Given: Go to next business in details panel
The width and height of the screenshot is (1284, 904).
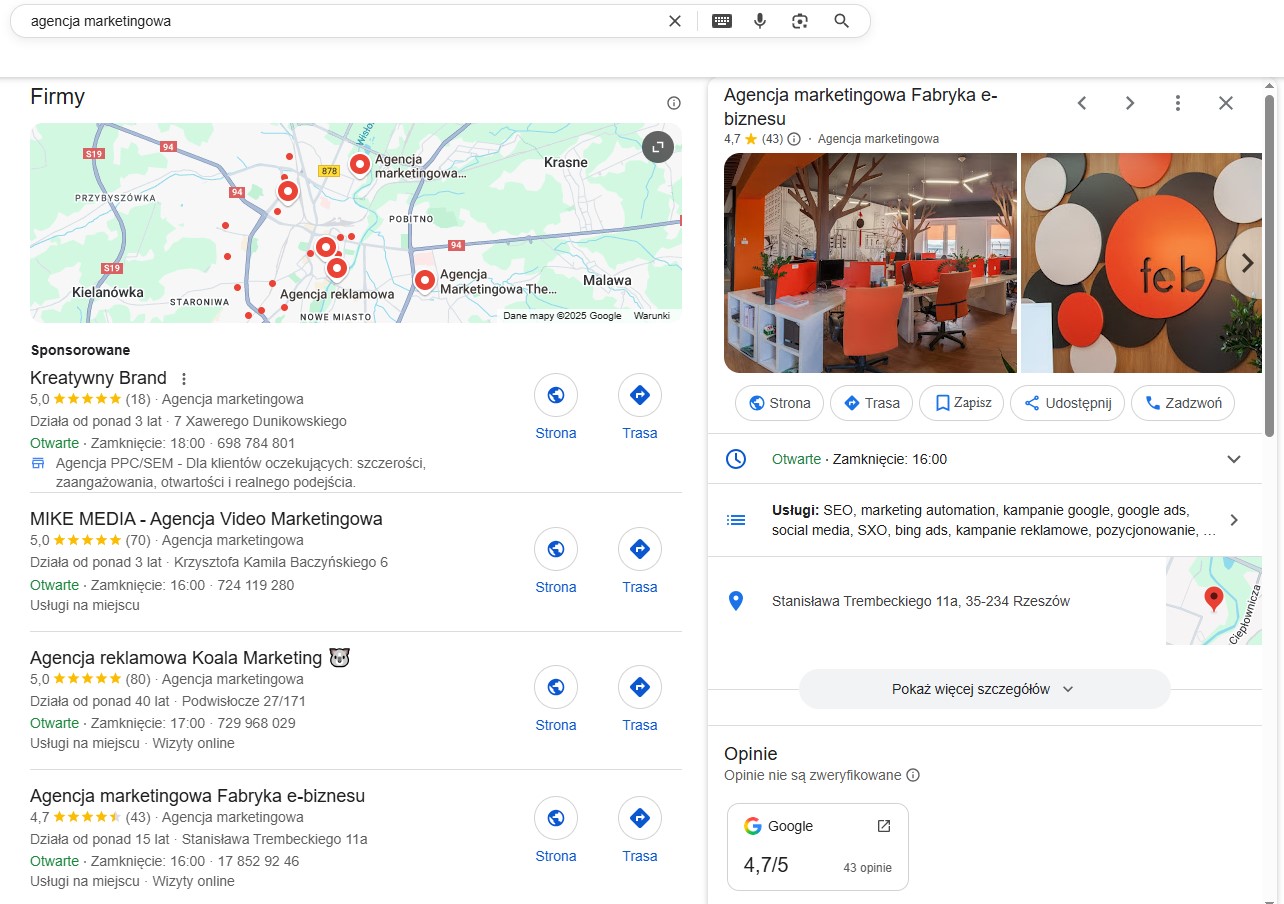Looking at the screenshot, I should coord(1130,103).
